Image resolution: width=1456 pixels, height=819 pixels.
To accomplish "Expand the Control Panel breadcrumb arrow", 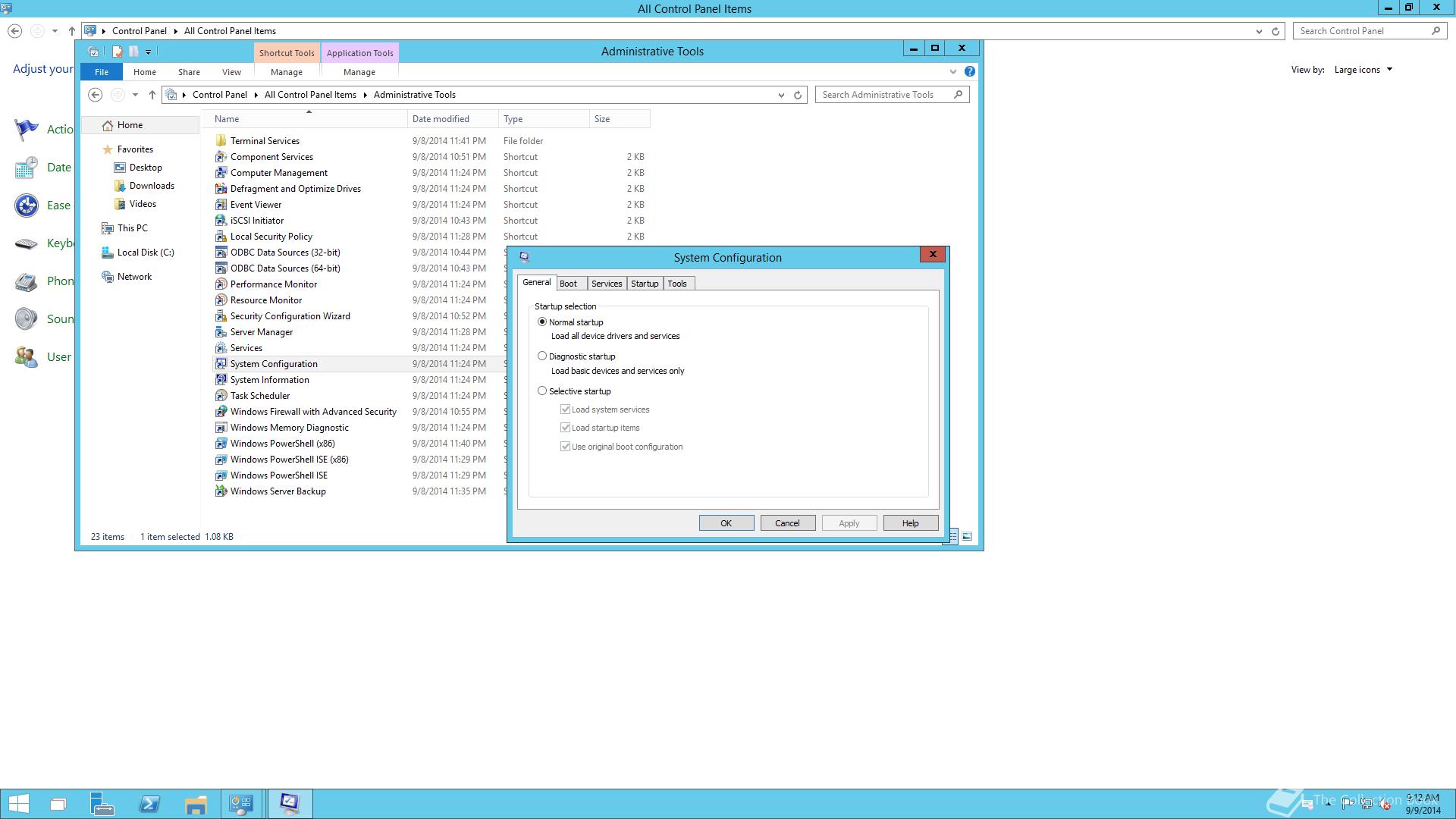I will (x=256, y=95).
